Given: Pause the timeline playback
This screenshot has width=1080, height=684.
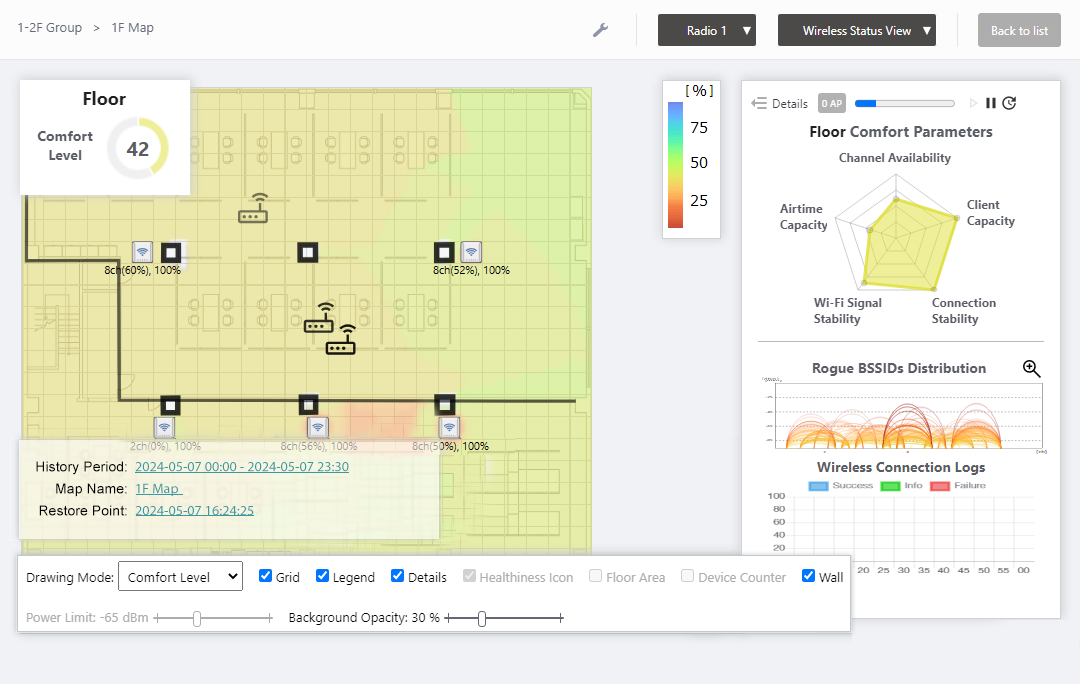Looking at the screenshot, I should pos(991,103).
